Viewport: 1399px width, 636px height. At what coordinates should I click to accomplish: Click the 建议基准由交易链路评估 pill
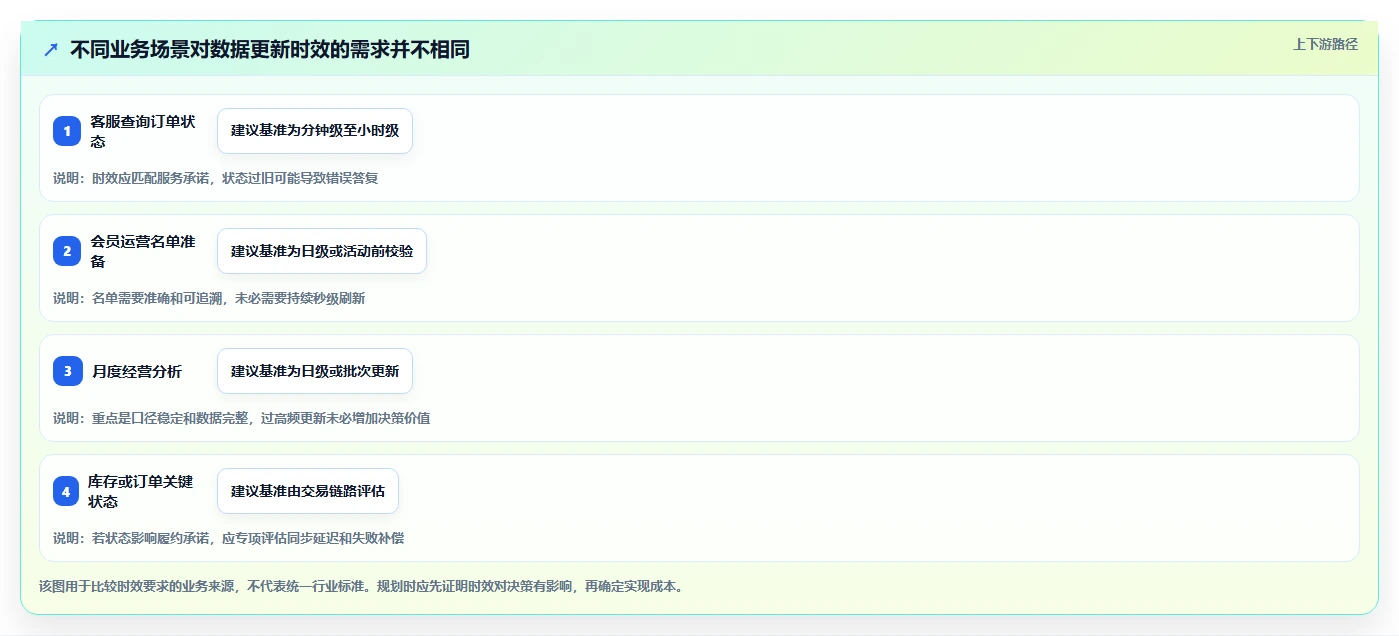[x=308, y=491]
